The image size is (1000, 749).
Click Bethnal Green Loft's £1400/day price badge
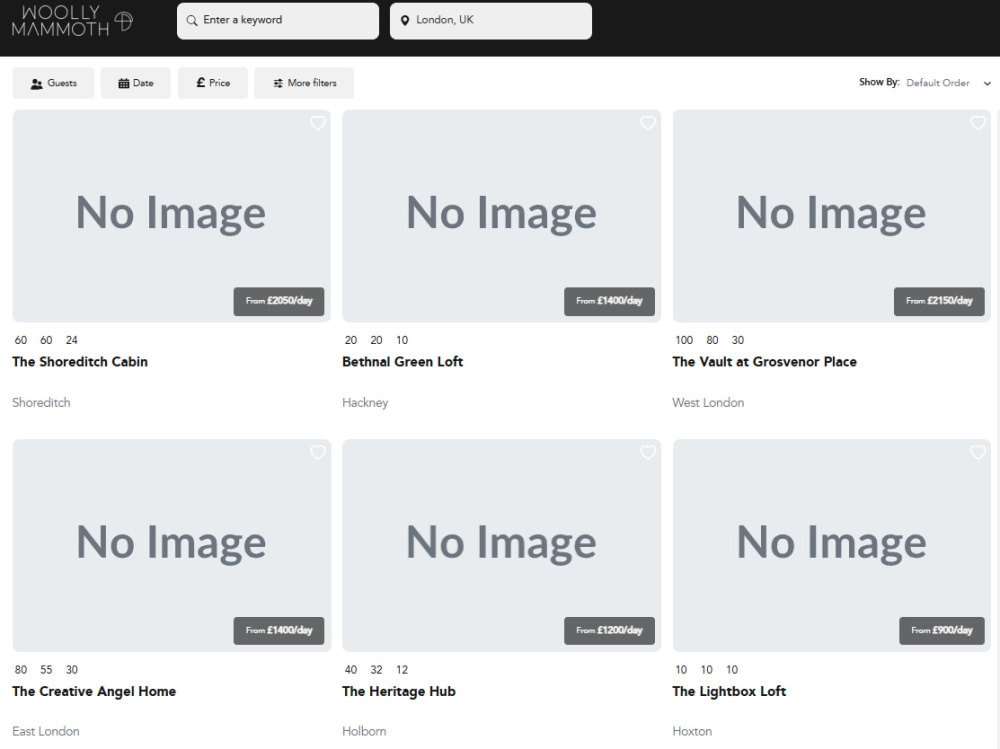click(x=609, y=301)
